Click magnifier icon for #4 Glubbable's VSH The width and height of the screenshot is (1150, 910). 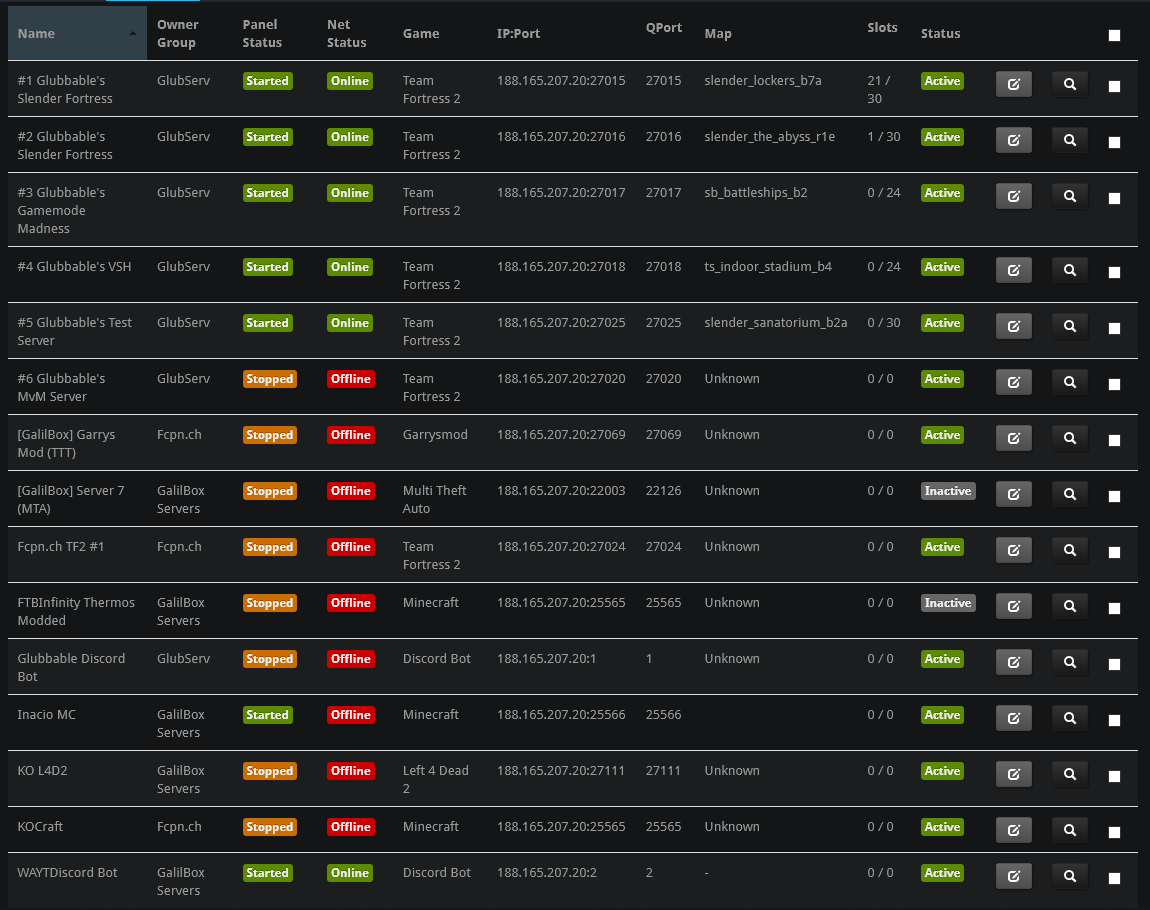(x=1070, y=271)
